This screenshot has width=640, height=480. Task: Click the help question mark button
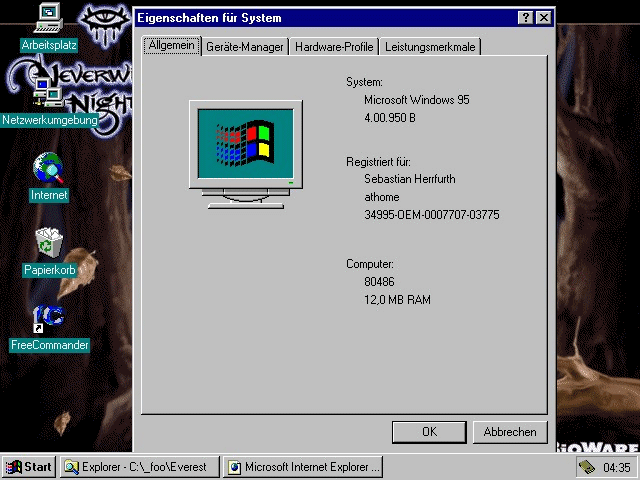tap(525, 18)
